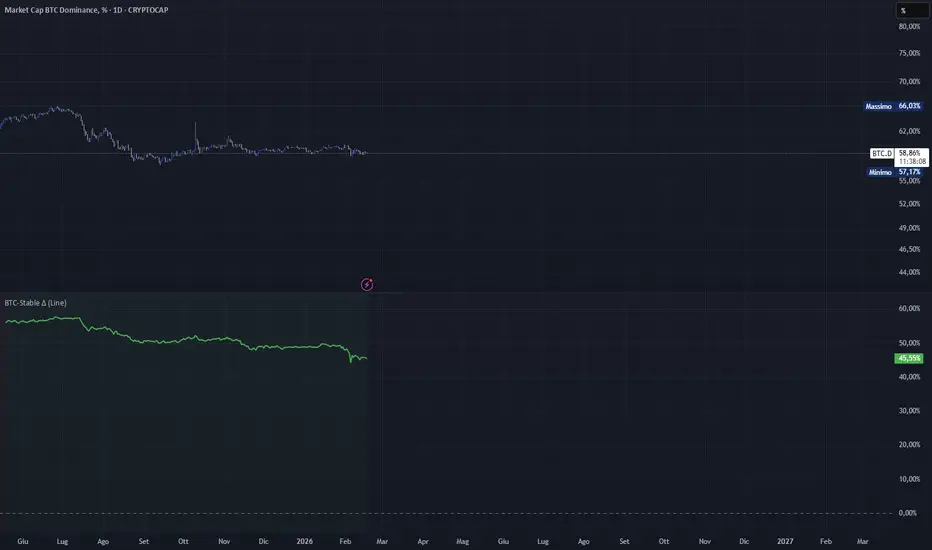Screen dimensions: 932x550
Task: Click the green 45,55% indicator value label
Action: 909,359
